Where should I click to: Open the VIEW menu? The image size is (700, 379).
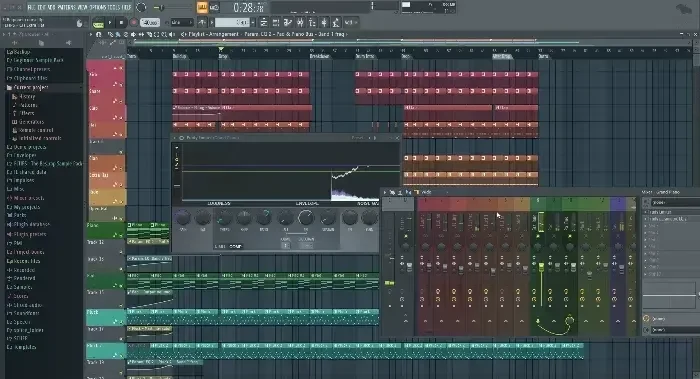[83, 8]
